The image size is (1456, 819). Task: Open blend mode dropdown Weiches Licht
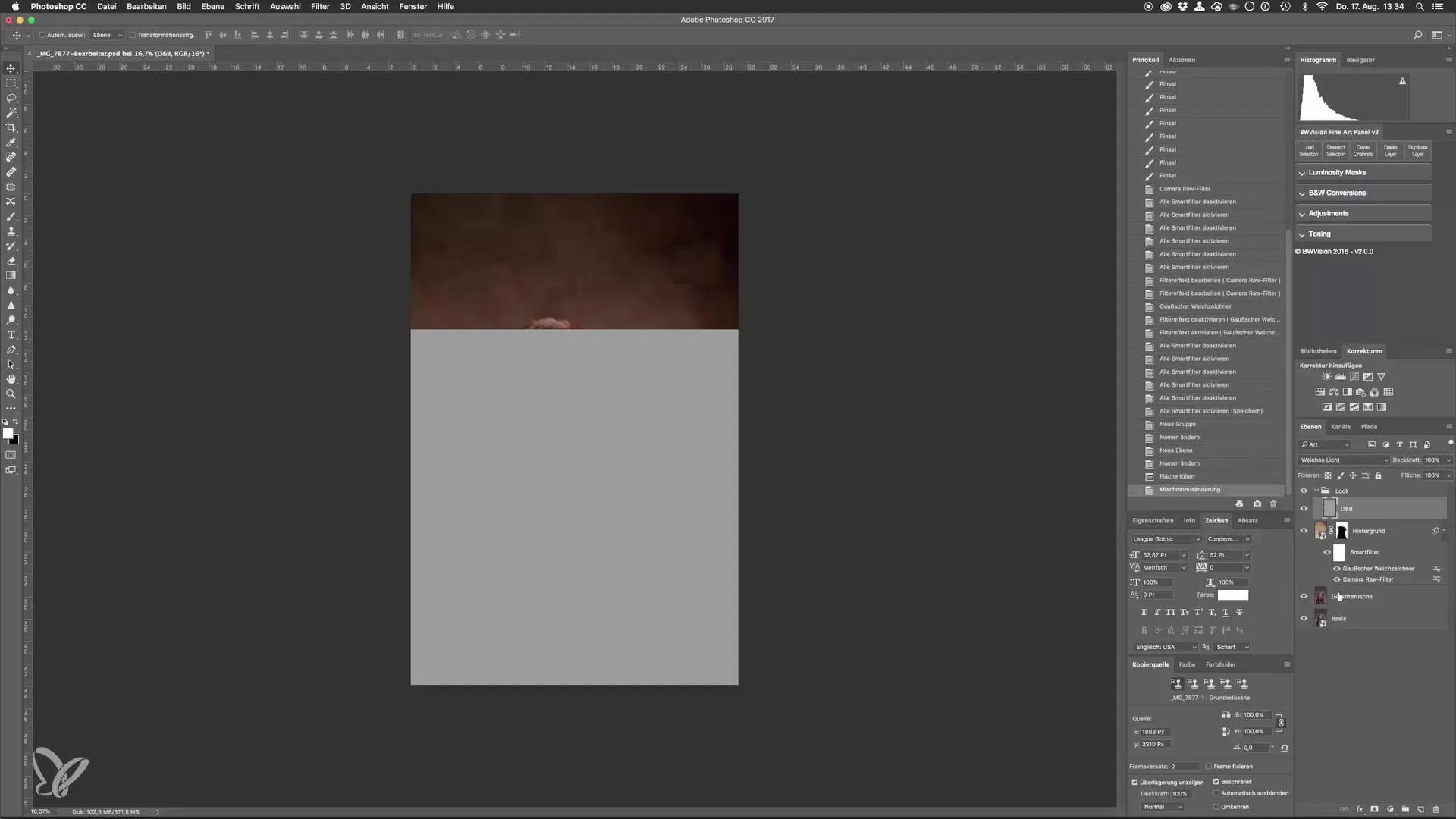[x=1344, y=460]
